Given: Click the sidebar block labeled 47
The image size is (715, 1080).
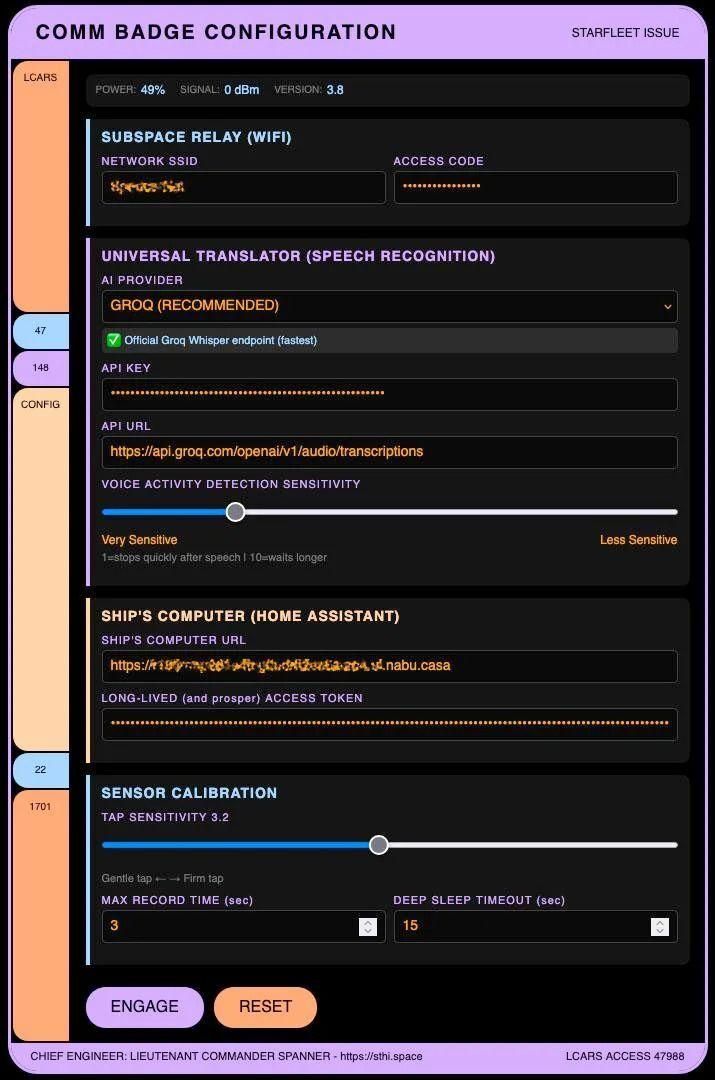Looking at the screenshot, I should click(x=41, y=331).
